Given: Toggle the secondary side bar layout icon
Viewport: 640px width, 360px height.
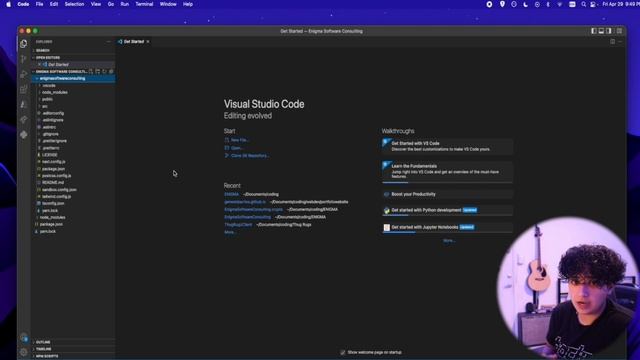Looking at the screenshot, I should coord(609,31).
